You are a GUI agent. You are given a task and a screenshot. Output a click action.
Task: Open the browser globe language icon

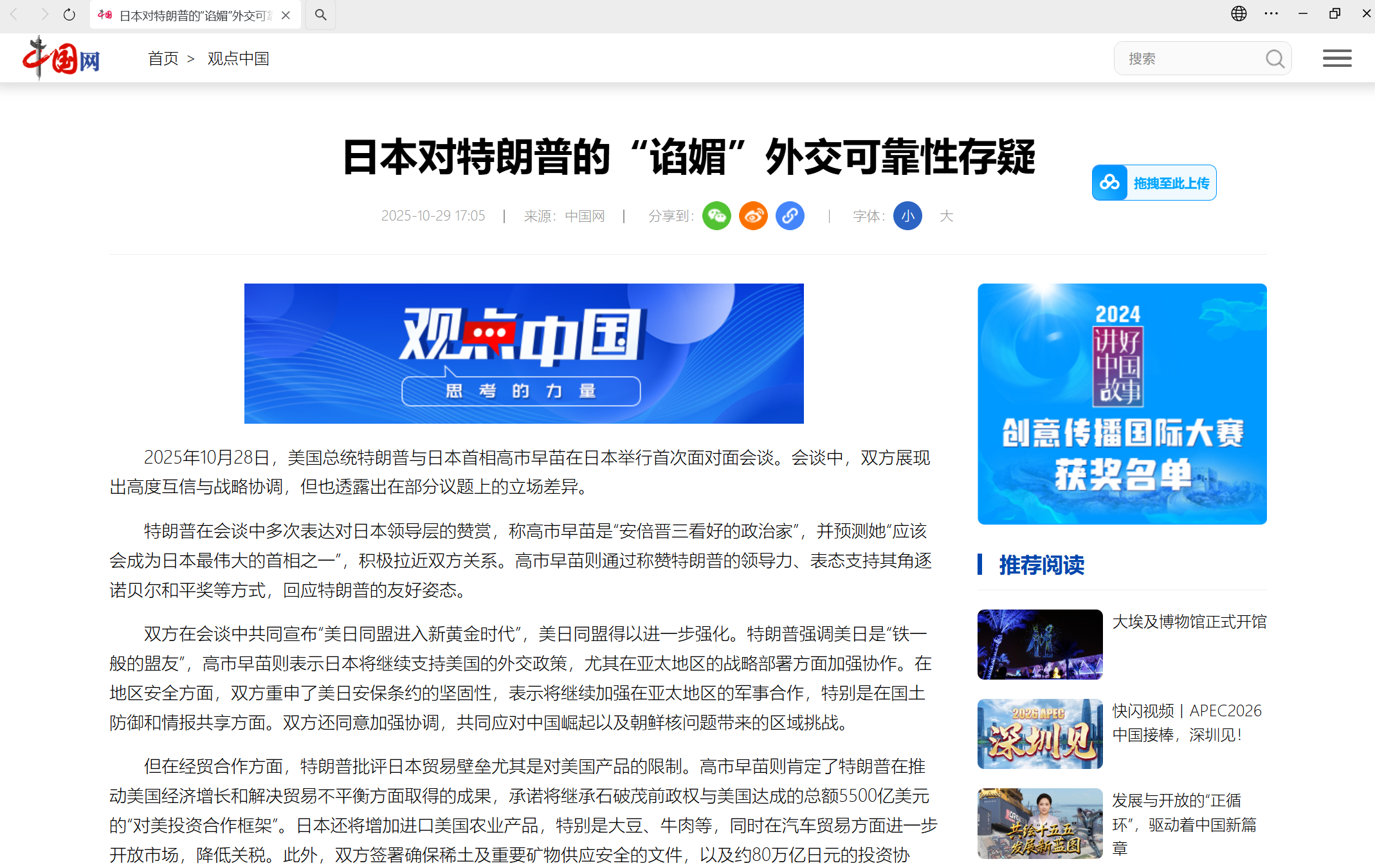[x=1239, y=14]
